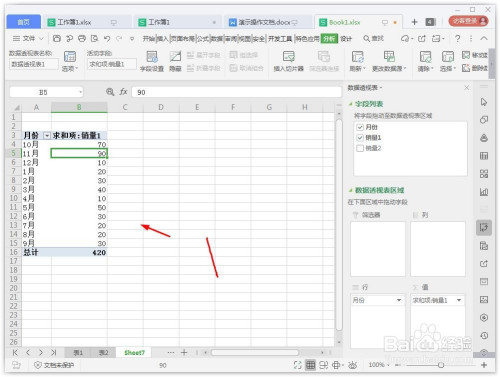Screen dimensions: 500x377
Task: Check the 销量2 field checkbox
Action: coord(360,148)
